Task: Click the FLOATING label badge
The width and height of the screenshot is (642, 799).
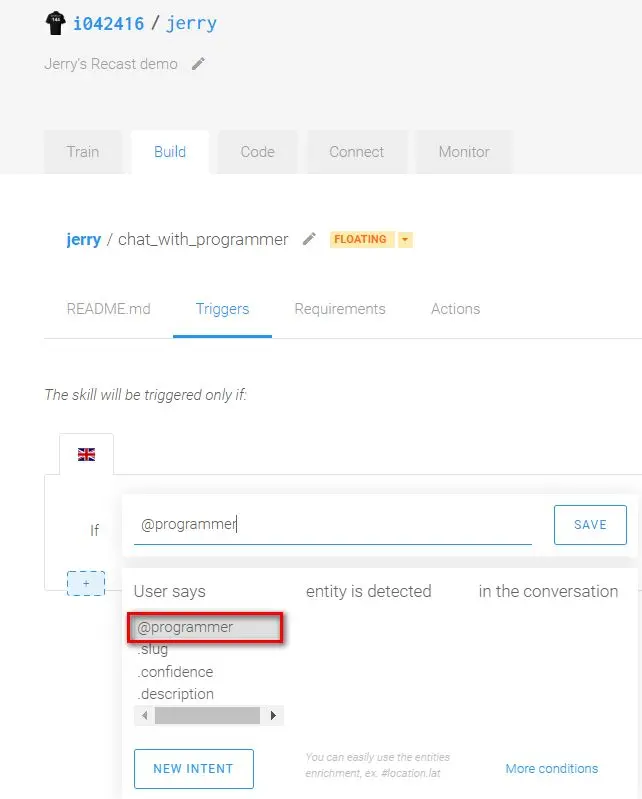Action: [361, 239]
